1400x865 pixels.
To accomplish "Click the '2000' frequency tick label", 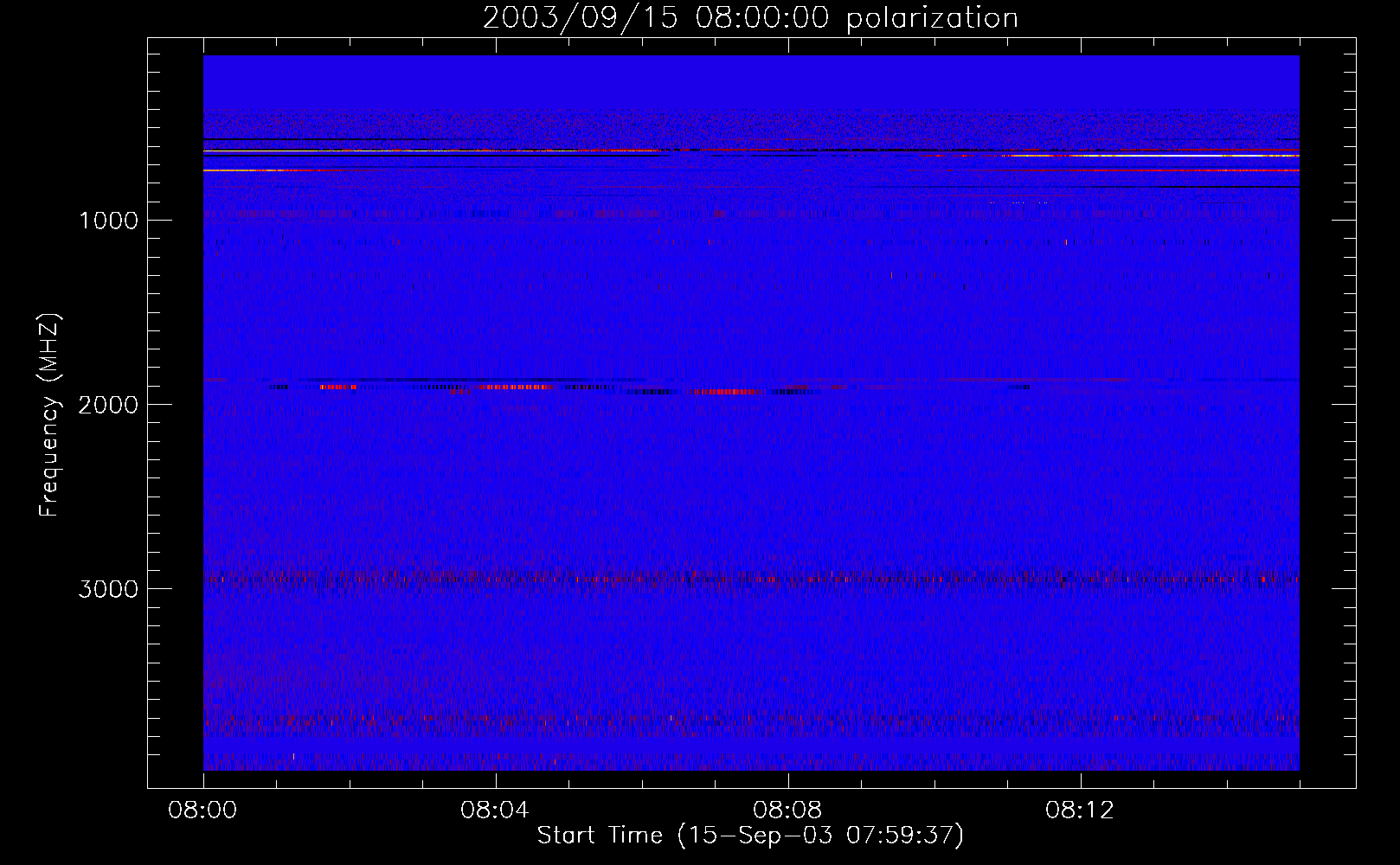I will point(108,405).
